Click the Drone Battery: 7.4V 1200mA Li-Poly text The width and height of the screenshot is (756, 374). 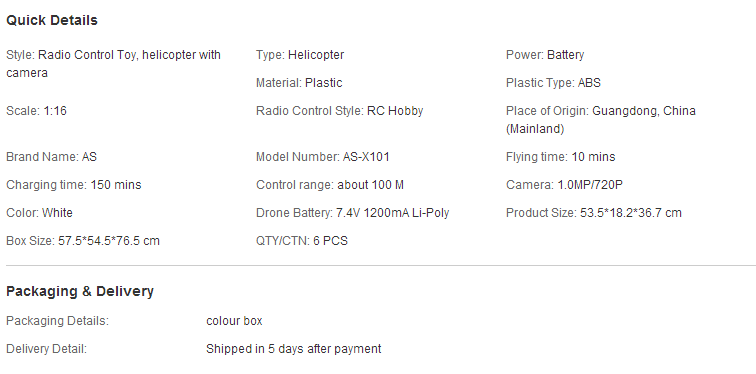352,213
